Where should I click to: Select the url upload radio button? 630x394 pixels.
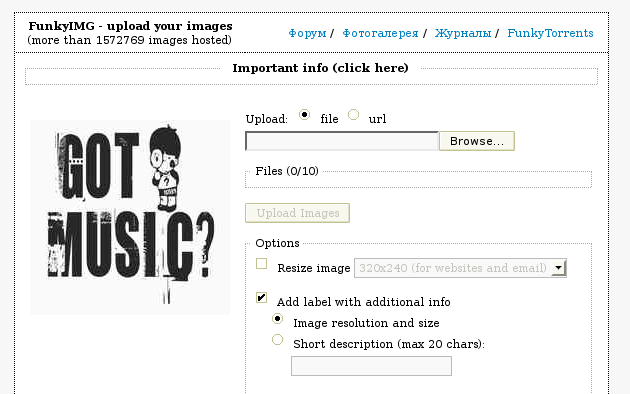354,115
